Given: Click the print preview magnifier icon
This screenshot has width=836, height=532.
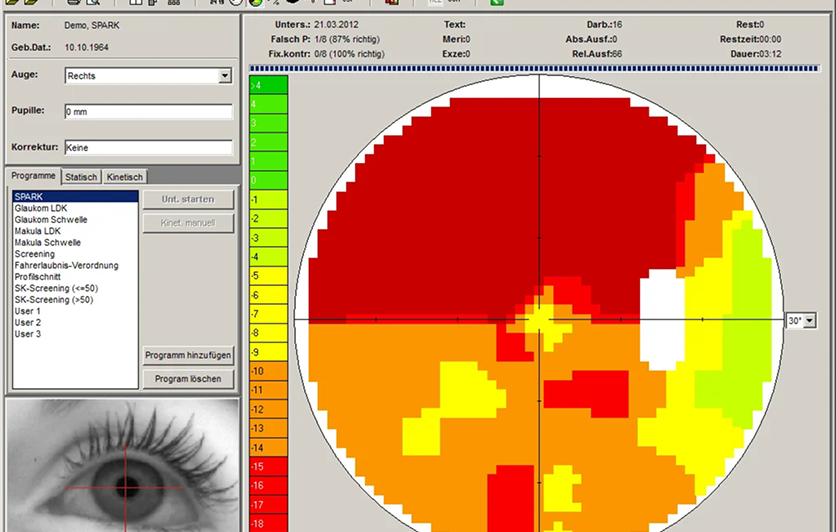Looking at the screenshot, I should coord(93,2).
